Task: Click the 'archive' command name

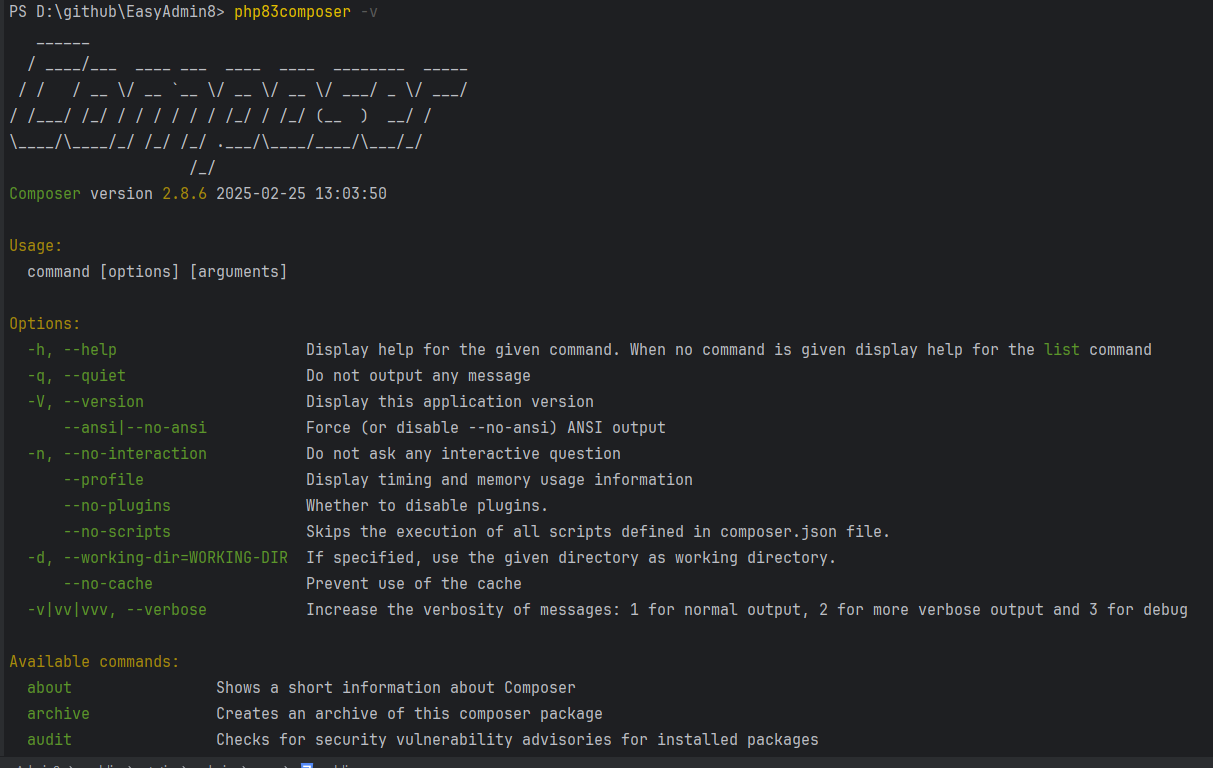Action: (58, 714)
